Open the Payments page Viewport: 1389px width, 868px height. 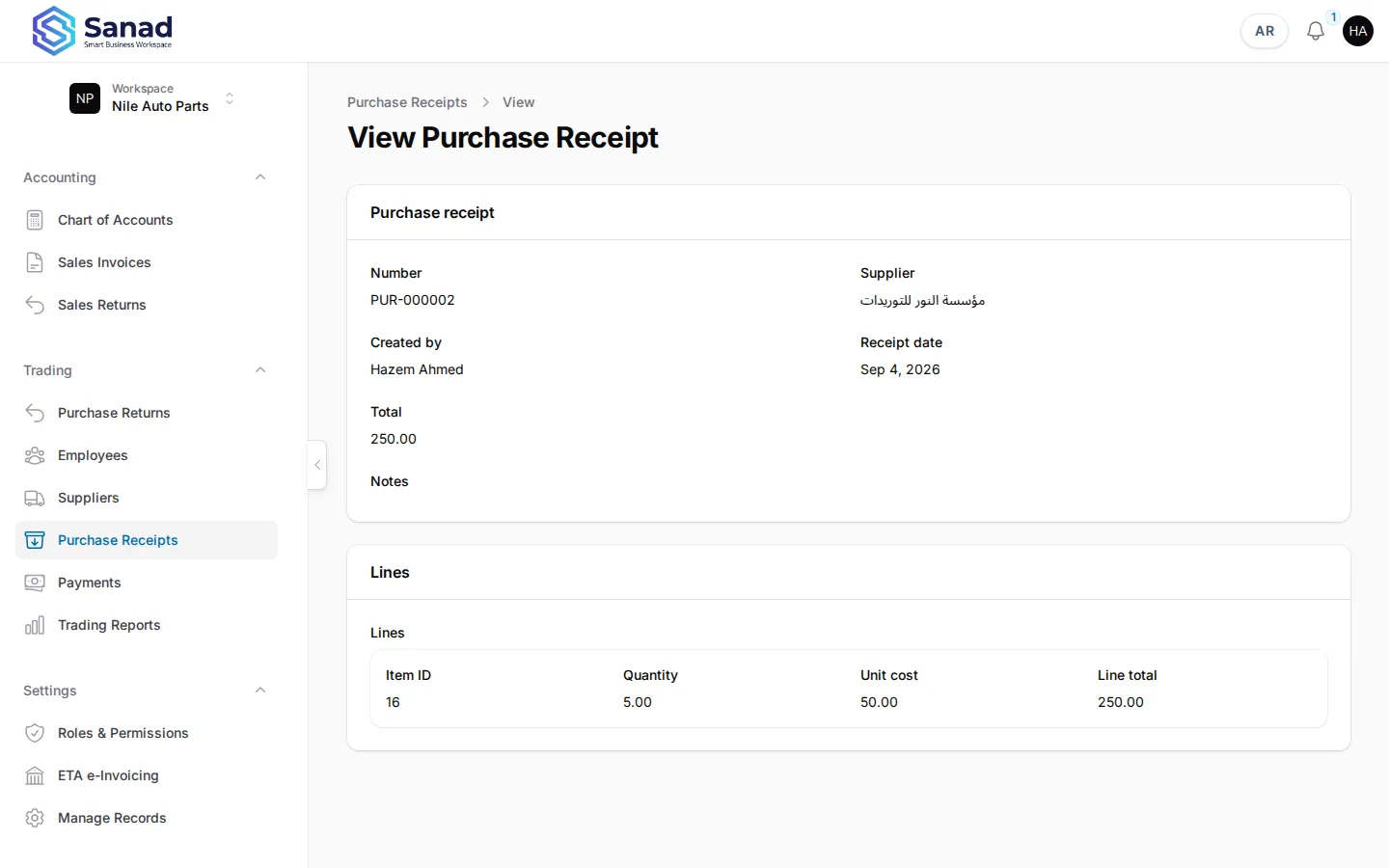click(x=147, y=583)
